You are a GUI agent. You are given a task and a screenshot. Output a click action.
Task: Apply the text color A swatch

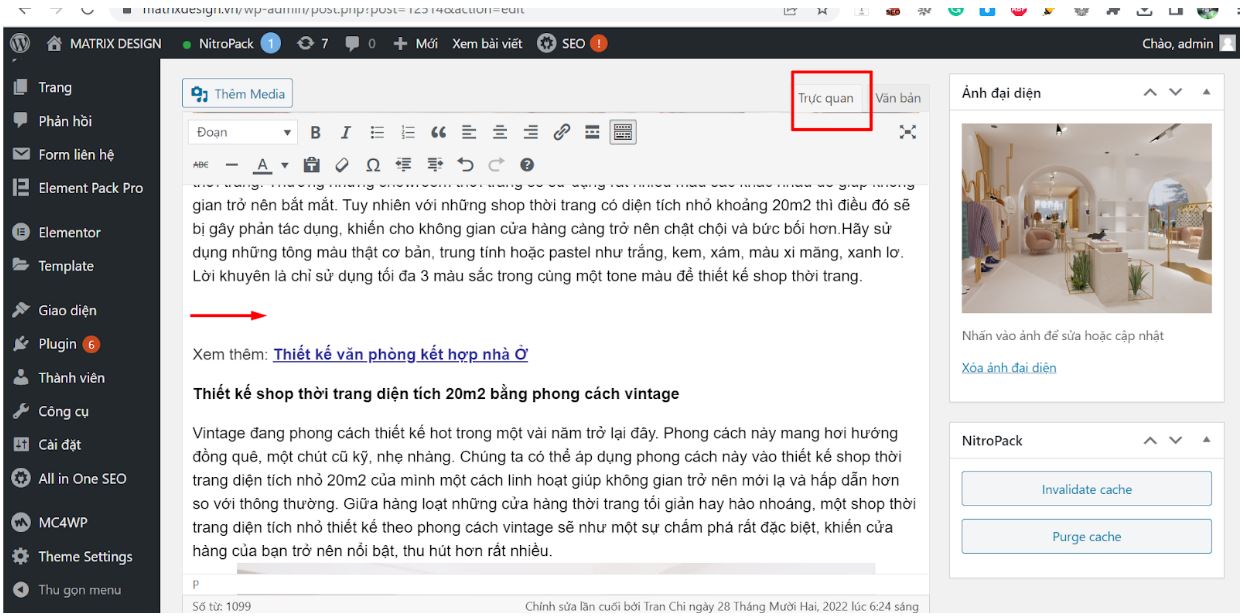[x=263, y=165]
